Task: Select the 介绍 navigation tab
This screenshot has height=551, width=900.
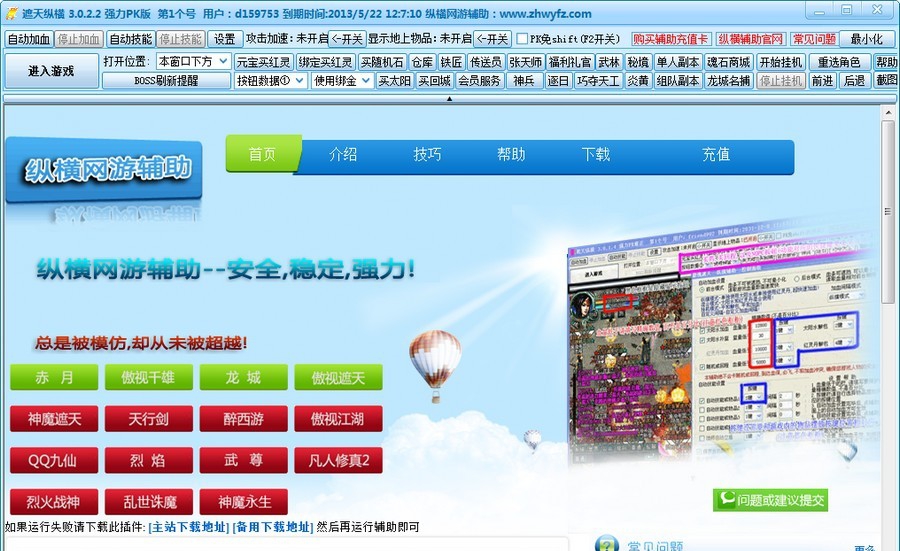Action: coord(343,154)
